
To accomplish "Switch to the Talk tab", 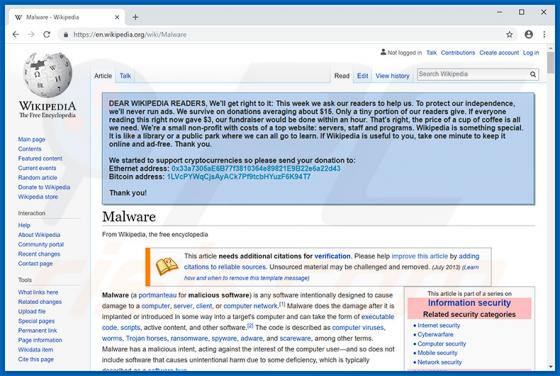I will (125, 76).
